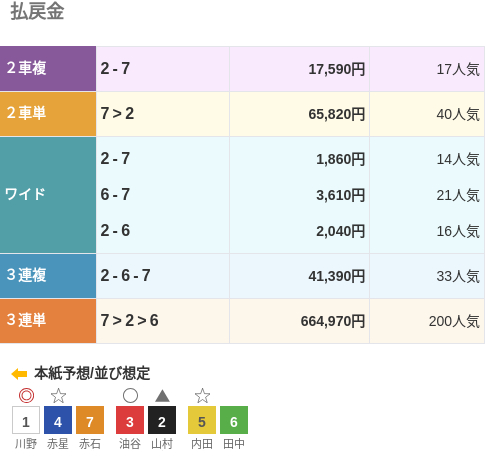The image size is (485, 468).
Task: Click the open circle mark above 油谷
Action: tap(130, 396)
